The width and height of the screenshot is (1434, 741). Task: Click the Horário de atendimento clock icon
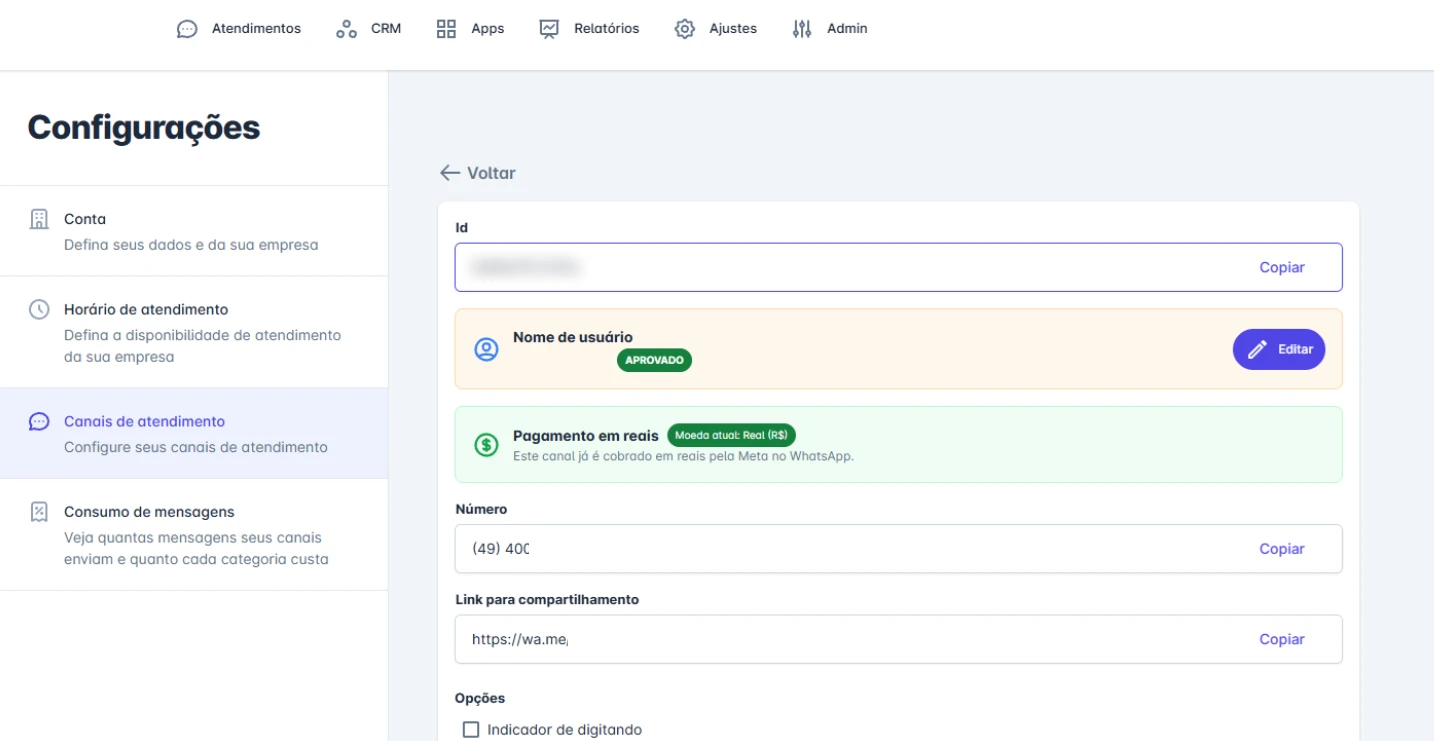[x=39, y=309]
